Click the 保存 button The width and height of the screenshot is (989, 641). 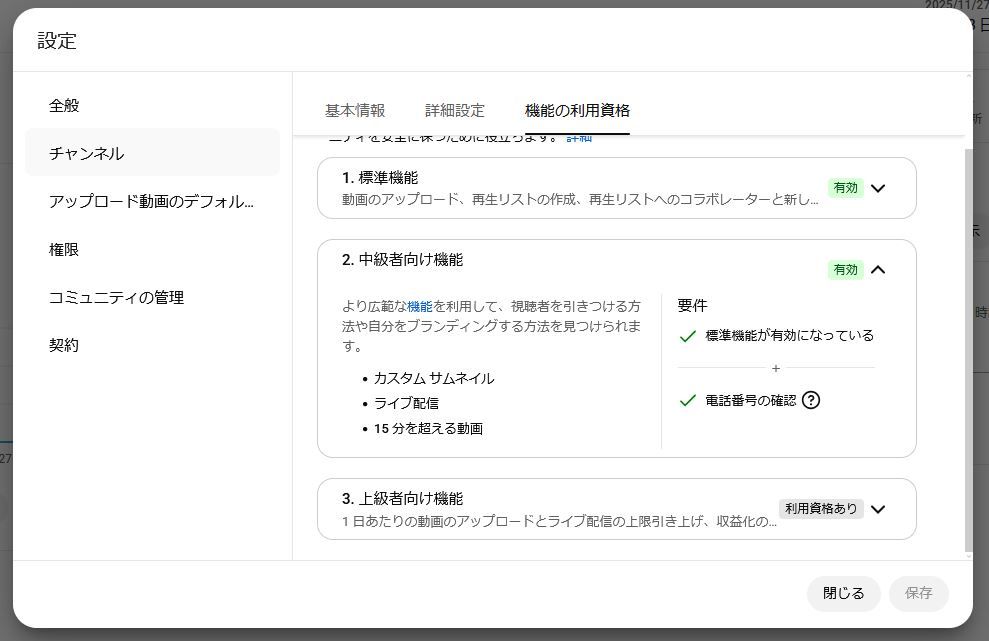(x=918, y=593)
